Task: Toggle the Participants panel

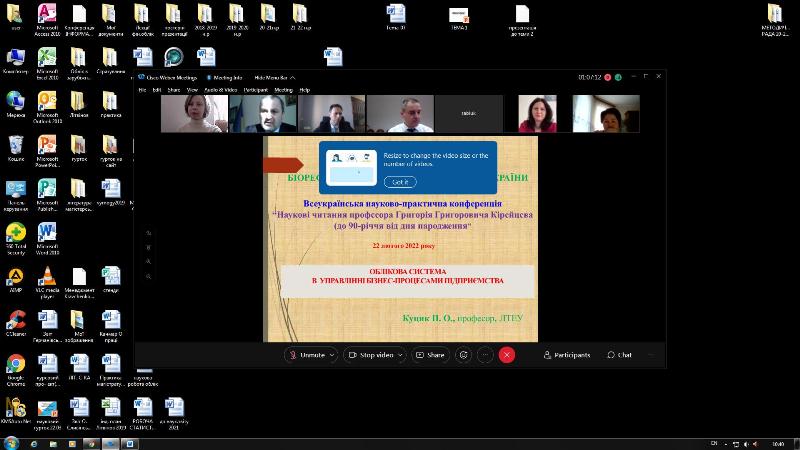Action: [x=566, y=355]
